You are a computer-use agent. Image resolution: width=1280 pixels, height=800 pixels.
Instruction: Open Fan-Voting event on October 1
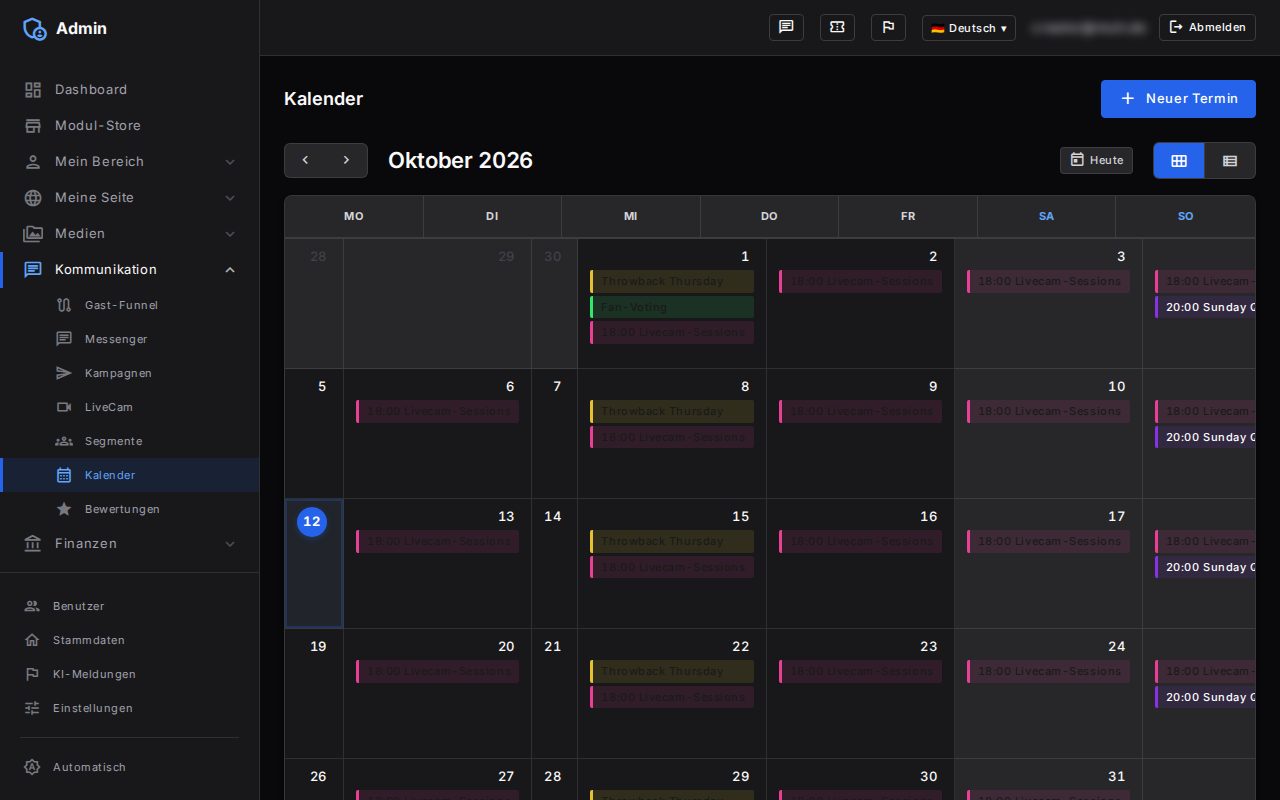pyautogui.click(x=672, y=307)
